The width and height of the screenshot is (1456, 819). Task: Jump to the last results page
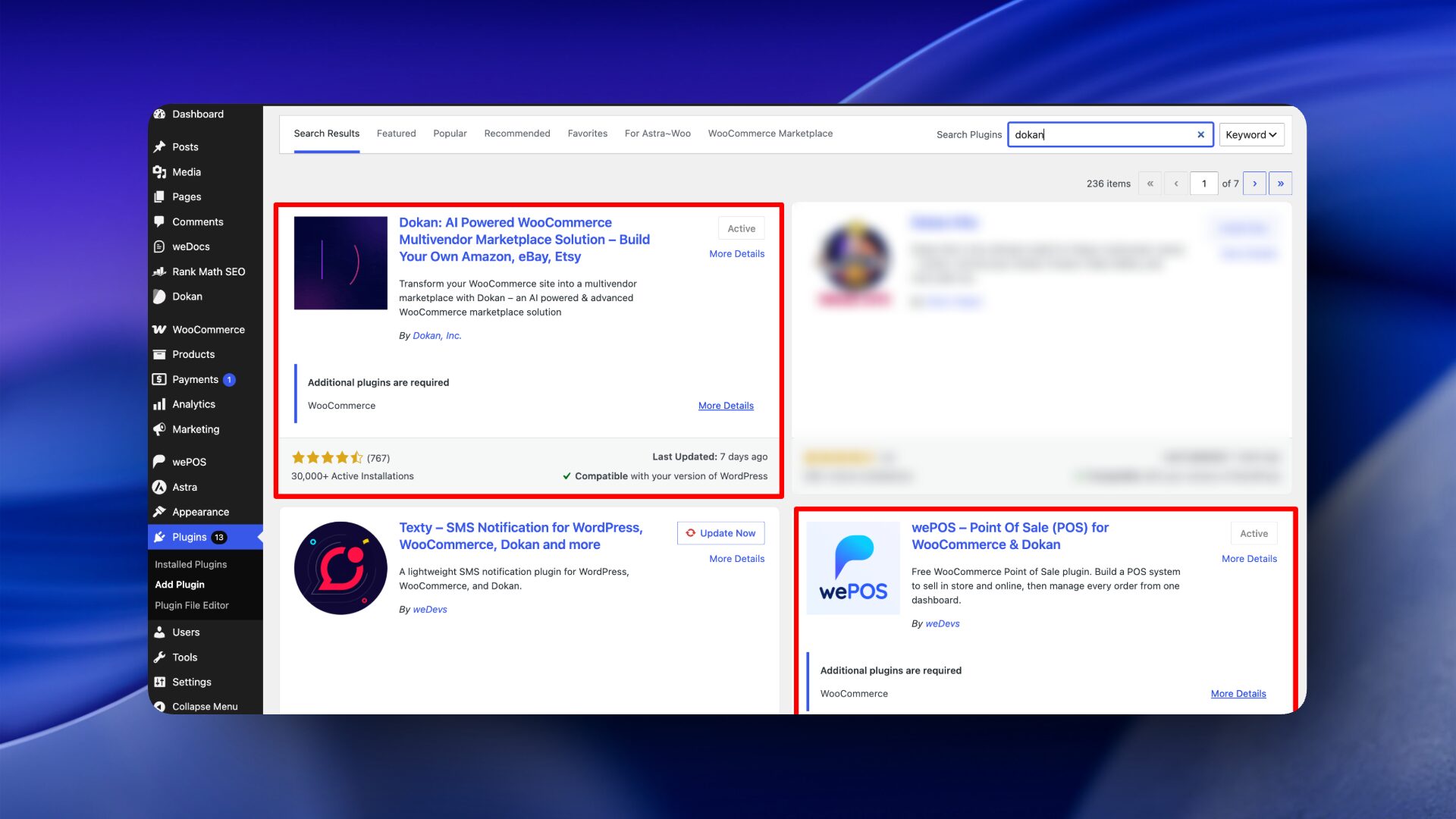click(1281, 184)
